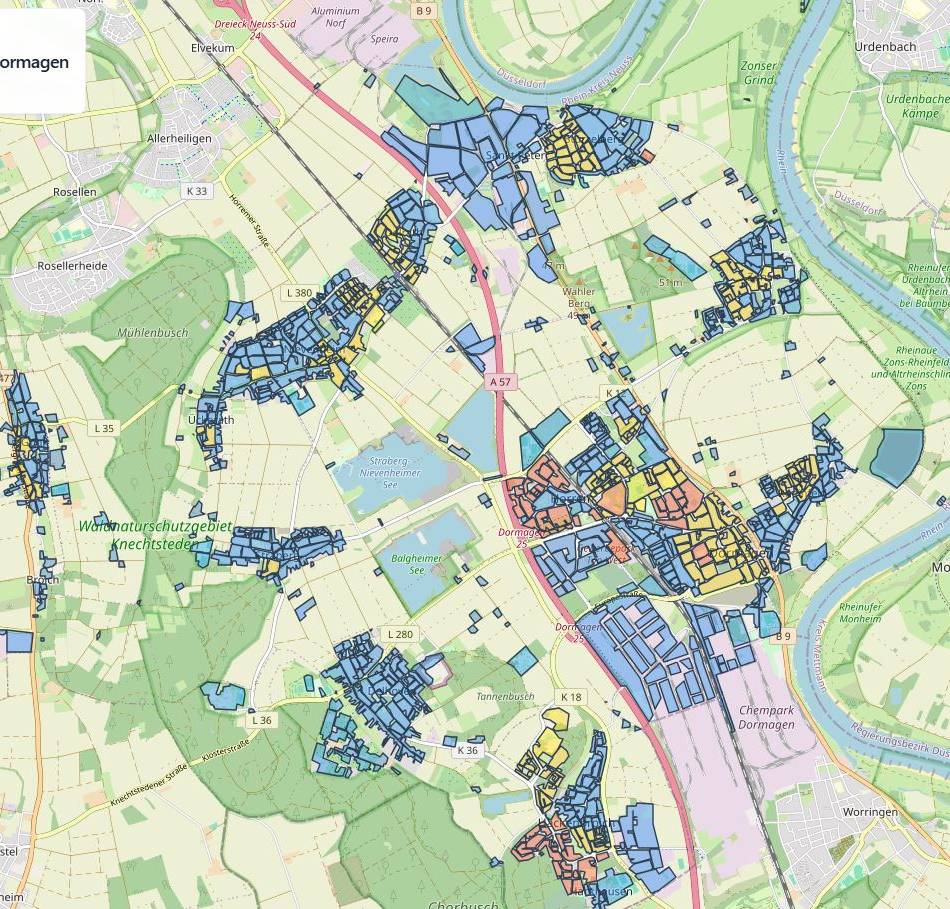Click the A 57 motorway shield

point(500,382)
